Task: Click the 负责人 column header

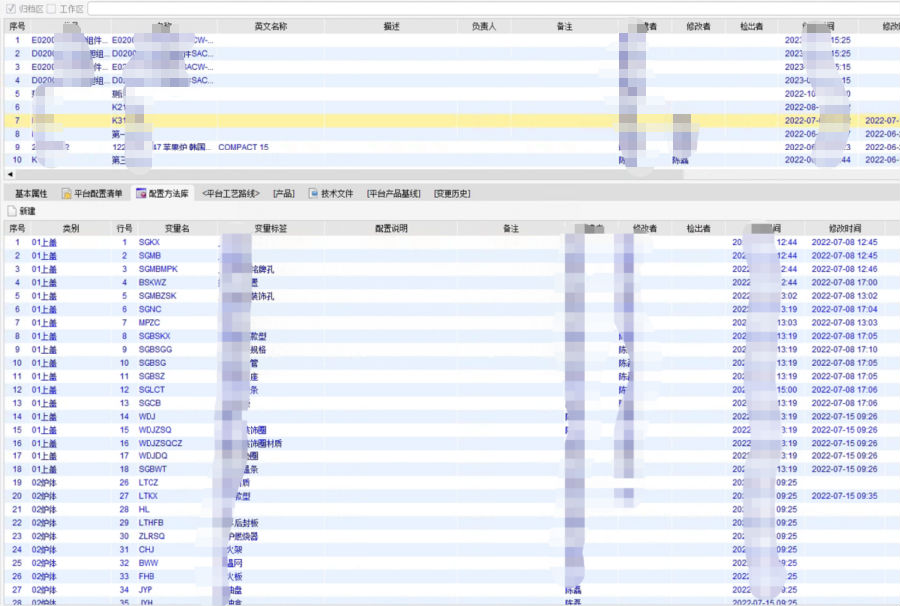Action: (484, 26)
